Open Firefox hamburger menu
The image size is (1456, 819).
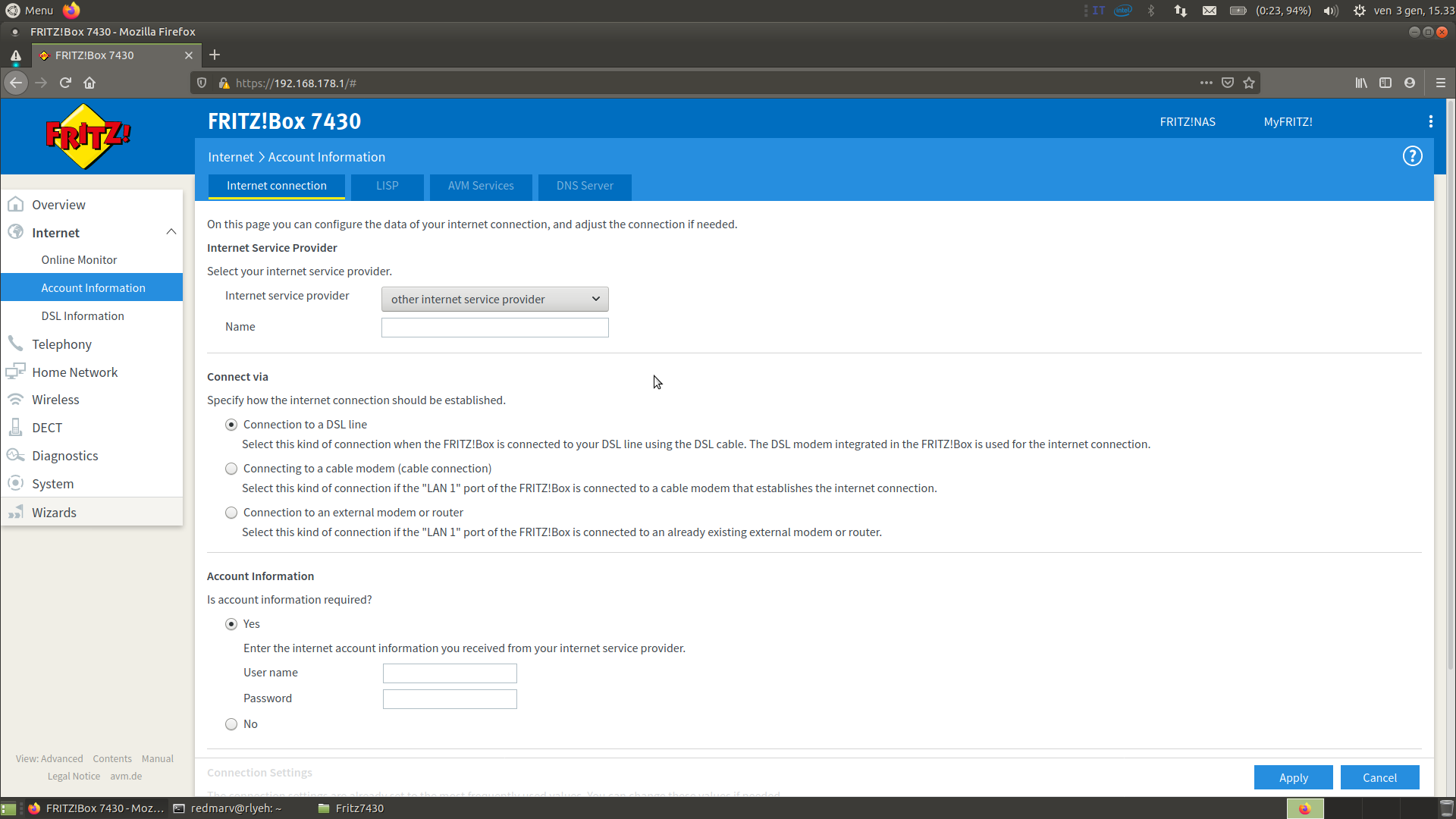(x=1441, y=83)
